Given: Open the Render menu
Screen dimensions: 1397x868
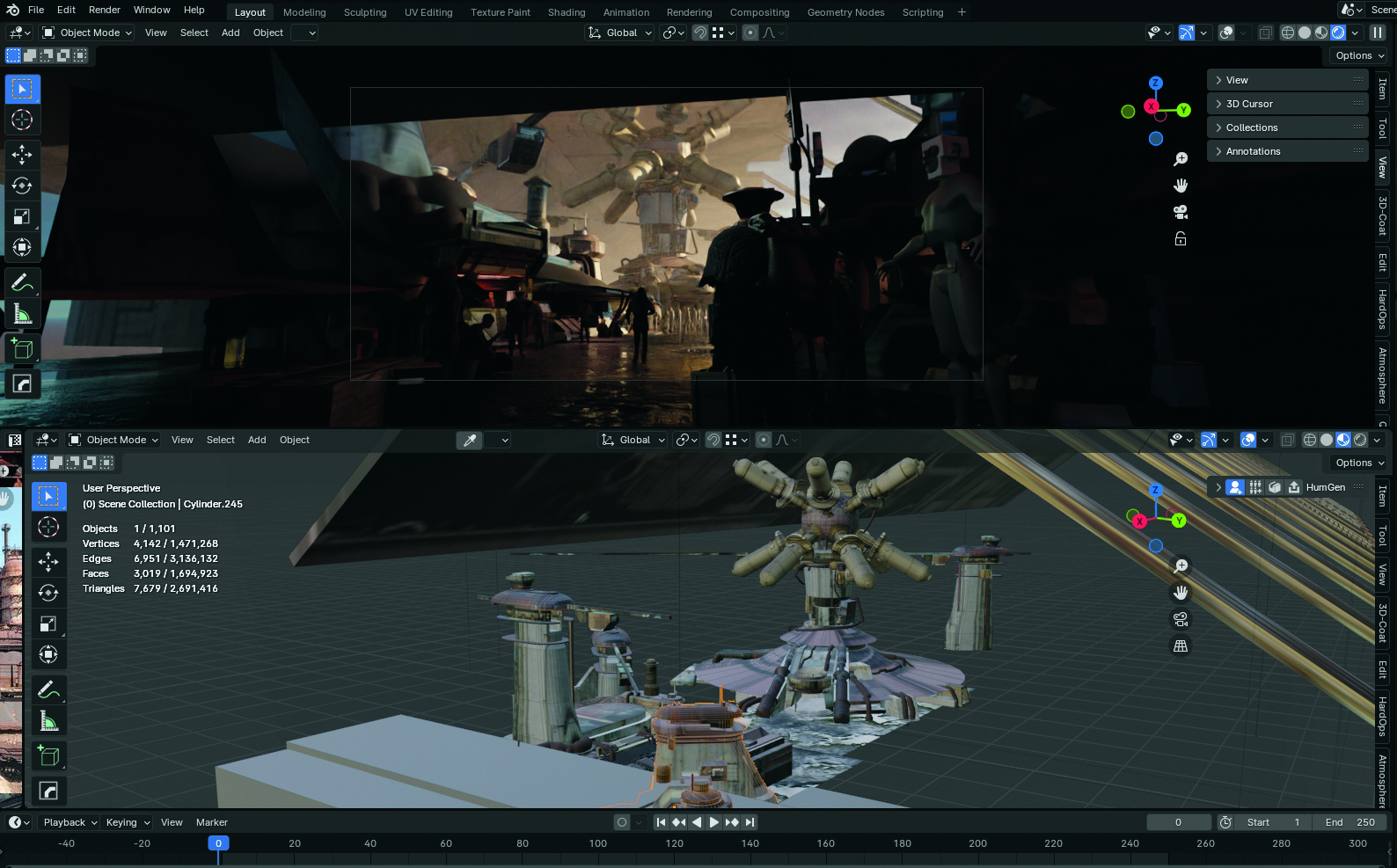Looking at the screenshot, I should click(x=105, y=10).
